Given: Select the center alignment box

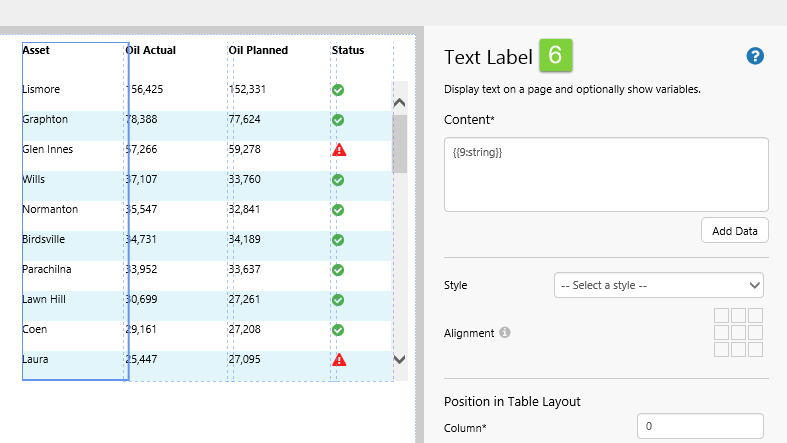Looking at the screenshot, I should click(738, 333).
